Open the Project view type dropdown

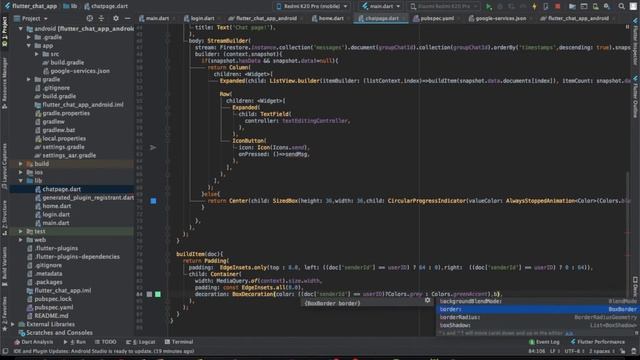click(31, 18)
